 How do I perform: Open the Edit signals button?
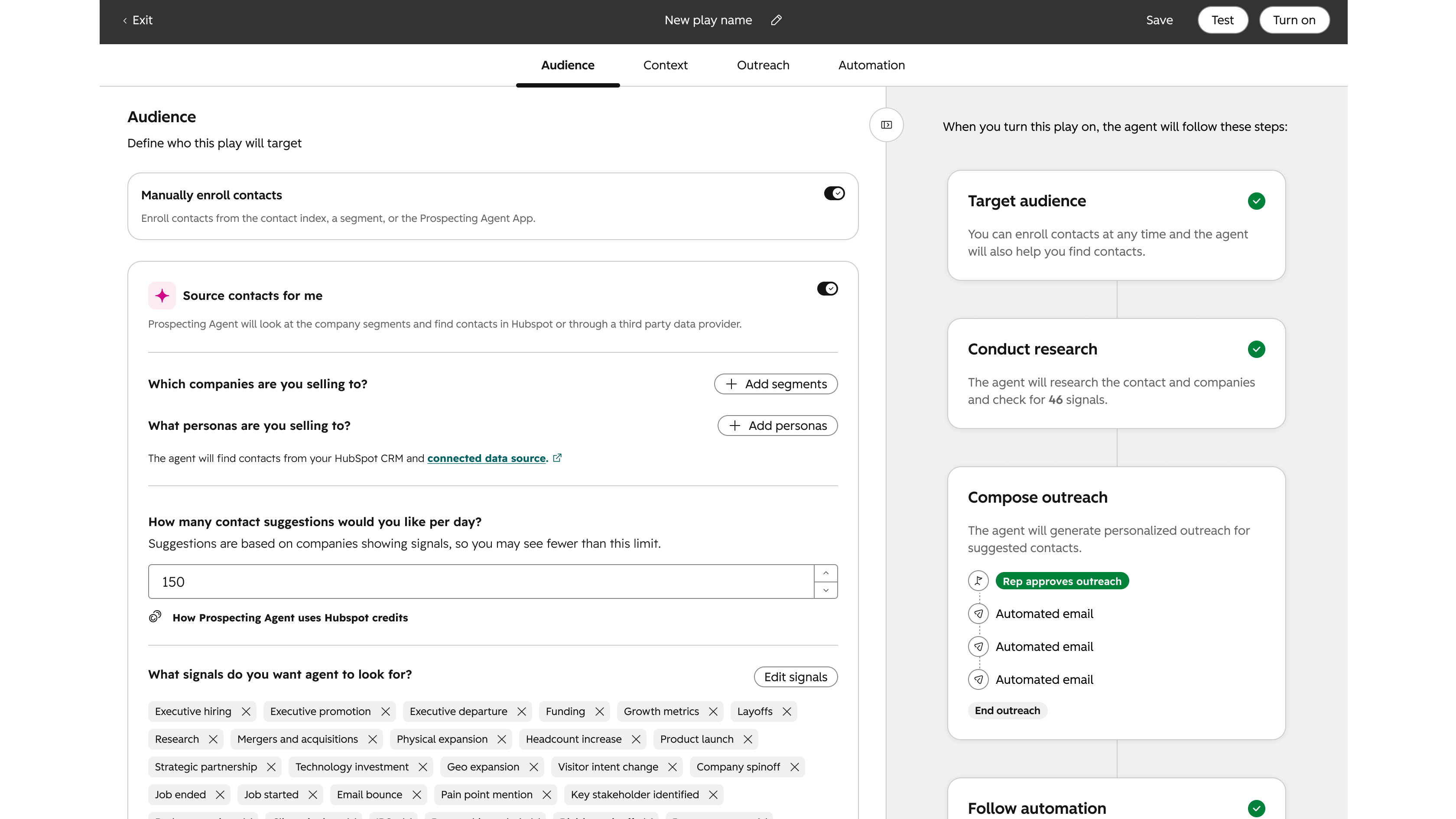tap(795, 677)
